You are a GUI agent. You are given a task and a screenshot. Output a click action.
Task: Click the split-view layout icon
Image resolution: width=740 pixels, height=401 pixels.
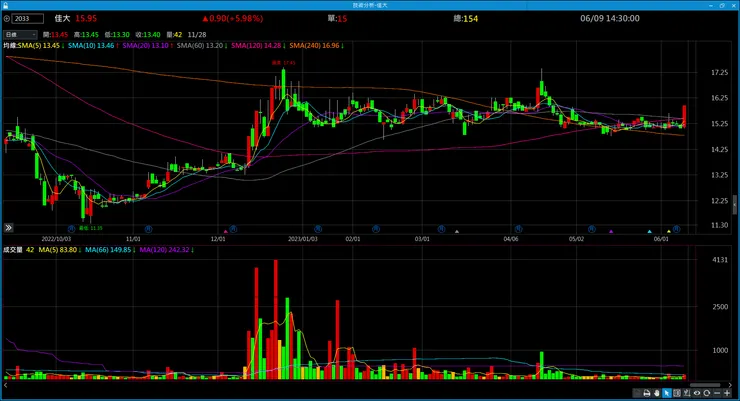tap(677, 393)
